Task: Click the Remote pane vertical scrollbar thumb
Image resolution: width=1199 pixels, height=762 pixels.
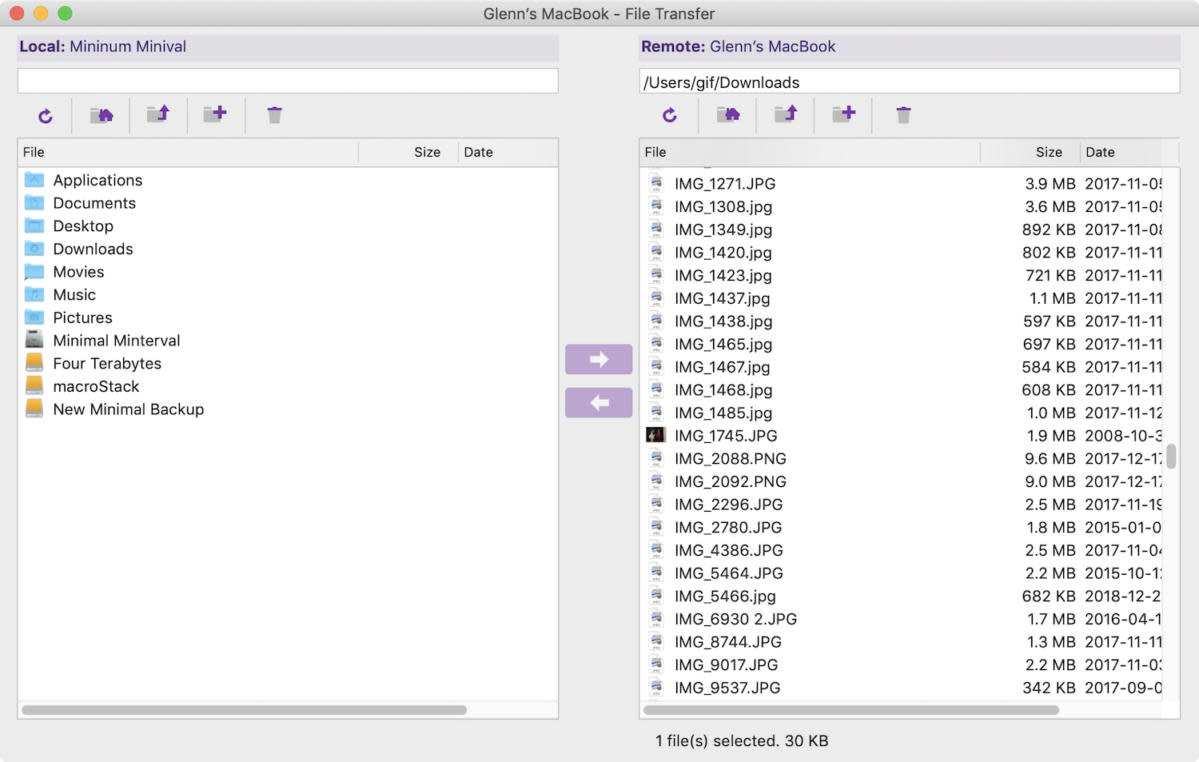Action: pyautogui.click(x=1171, y=456)
